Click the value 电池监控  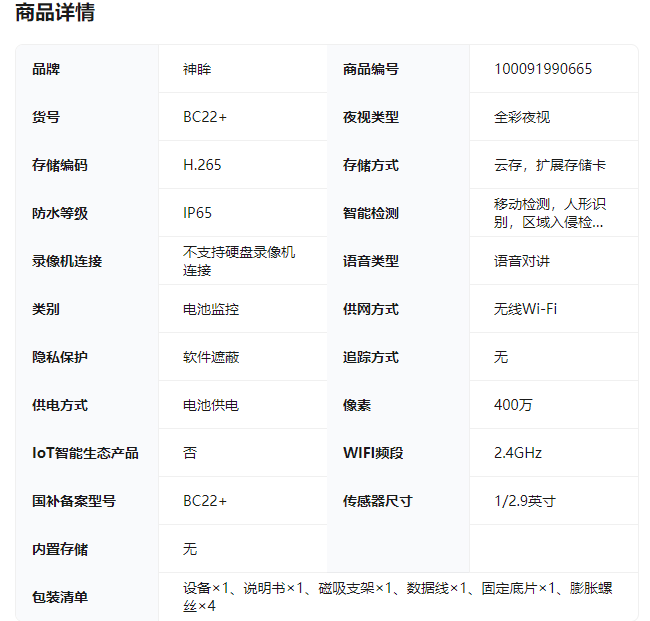click(211, 309)
